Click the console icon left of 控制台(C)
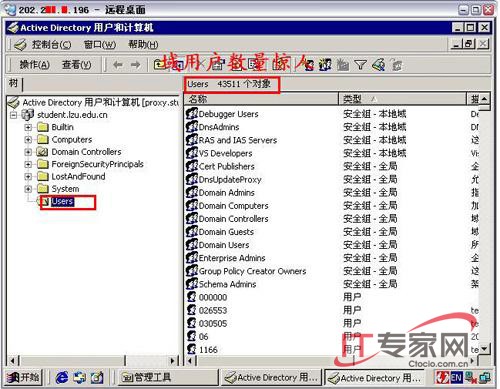This screenshot has height=389, width=500. pyautogui.click(x=20, y=45)
